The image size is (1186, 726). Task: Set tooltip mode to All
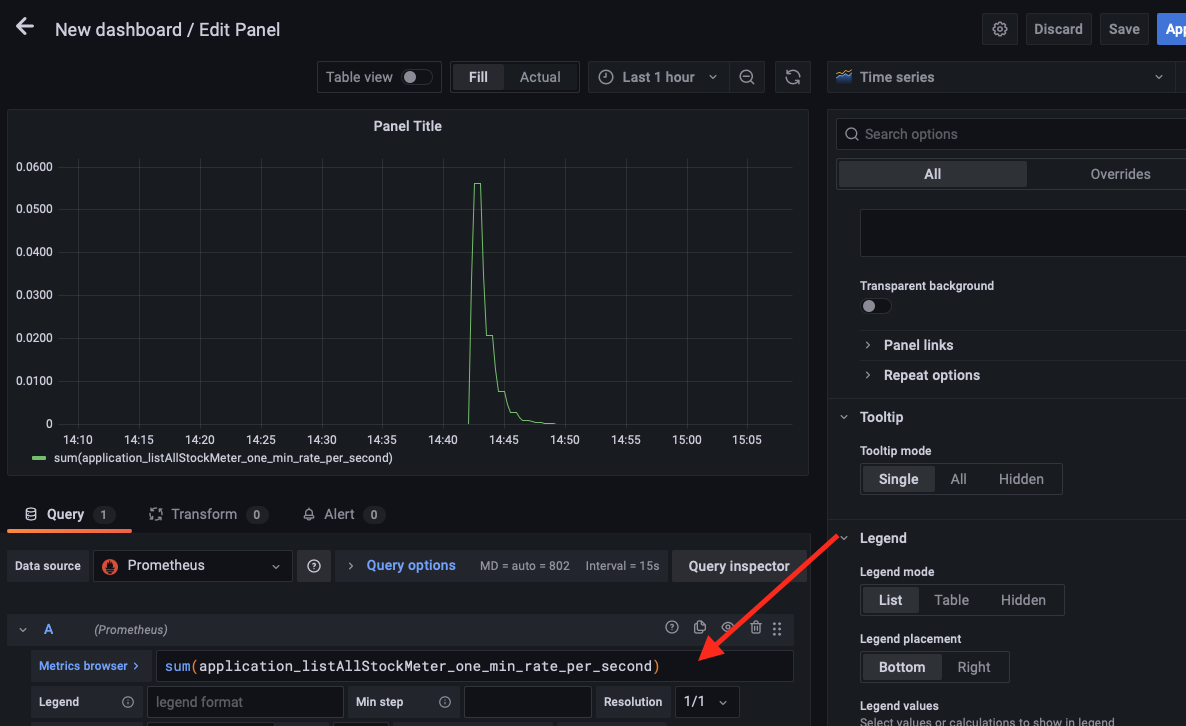958,479
